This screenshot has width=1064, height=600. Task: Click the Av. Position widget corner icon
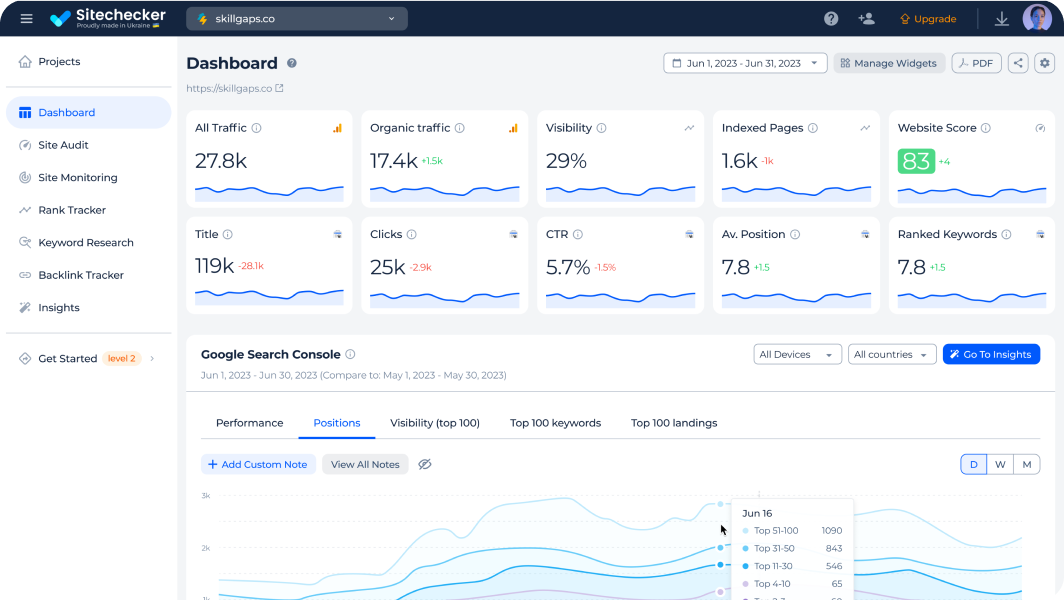click(865, 234)
